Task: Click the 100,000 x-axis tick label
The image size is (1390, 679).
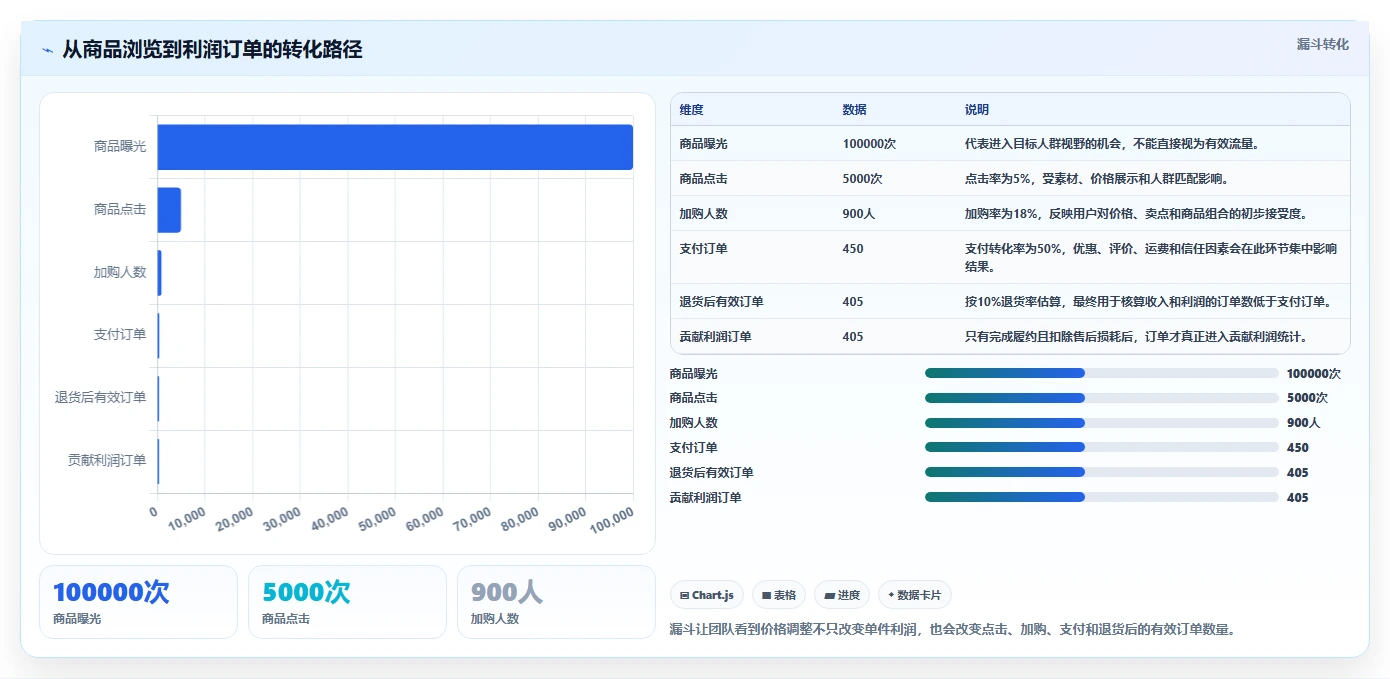Action: pos(612,520)
